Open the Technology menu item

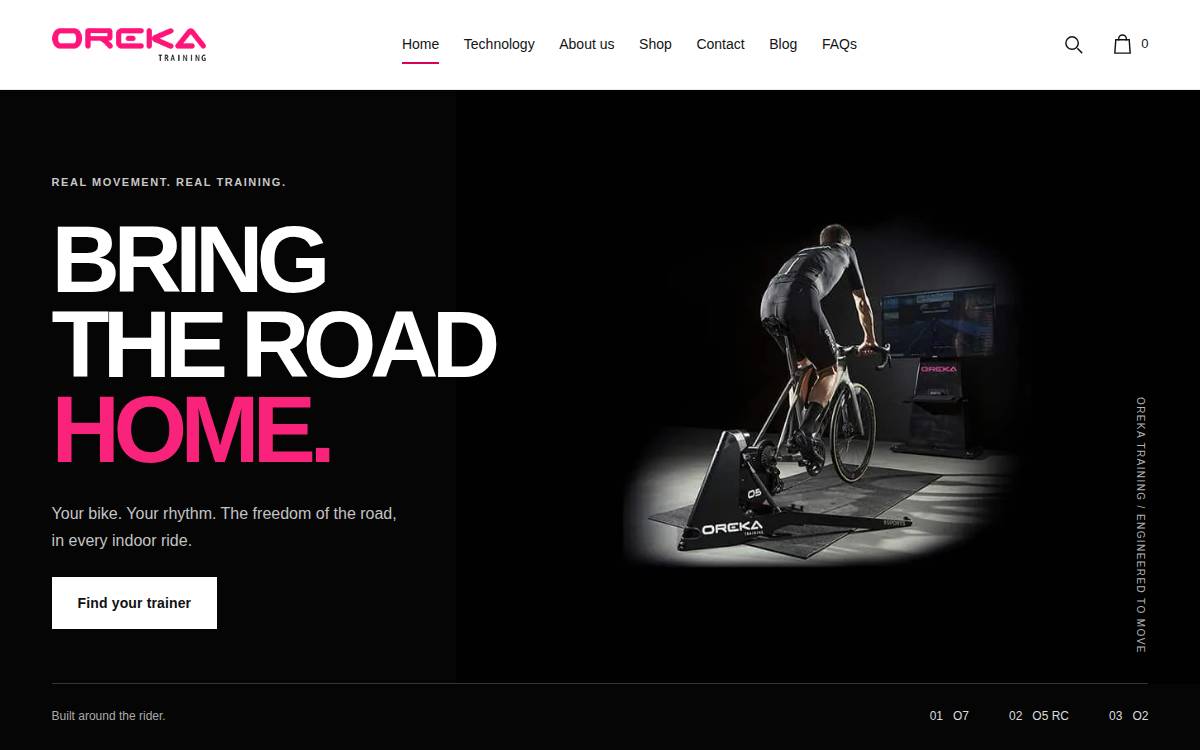coord(499,44)
